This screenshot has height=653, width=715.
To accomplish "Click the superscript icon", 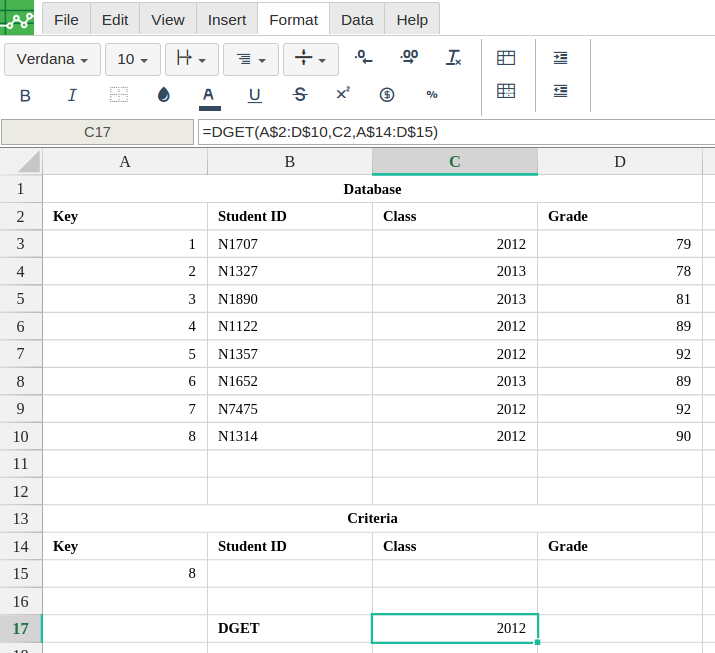I will (x=343, y=94).
